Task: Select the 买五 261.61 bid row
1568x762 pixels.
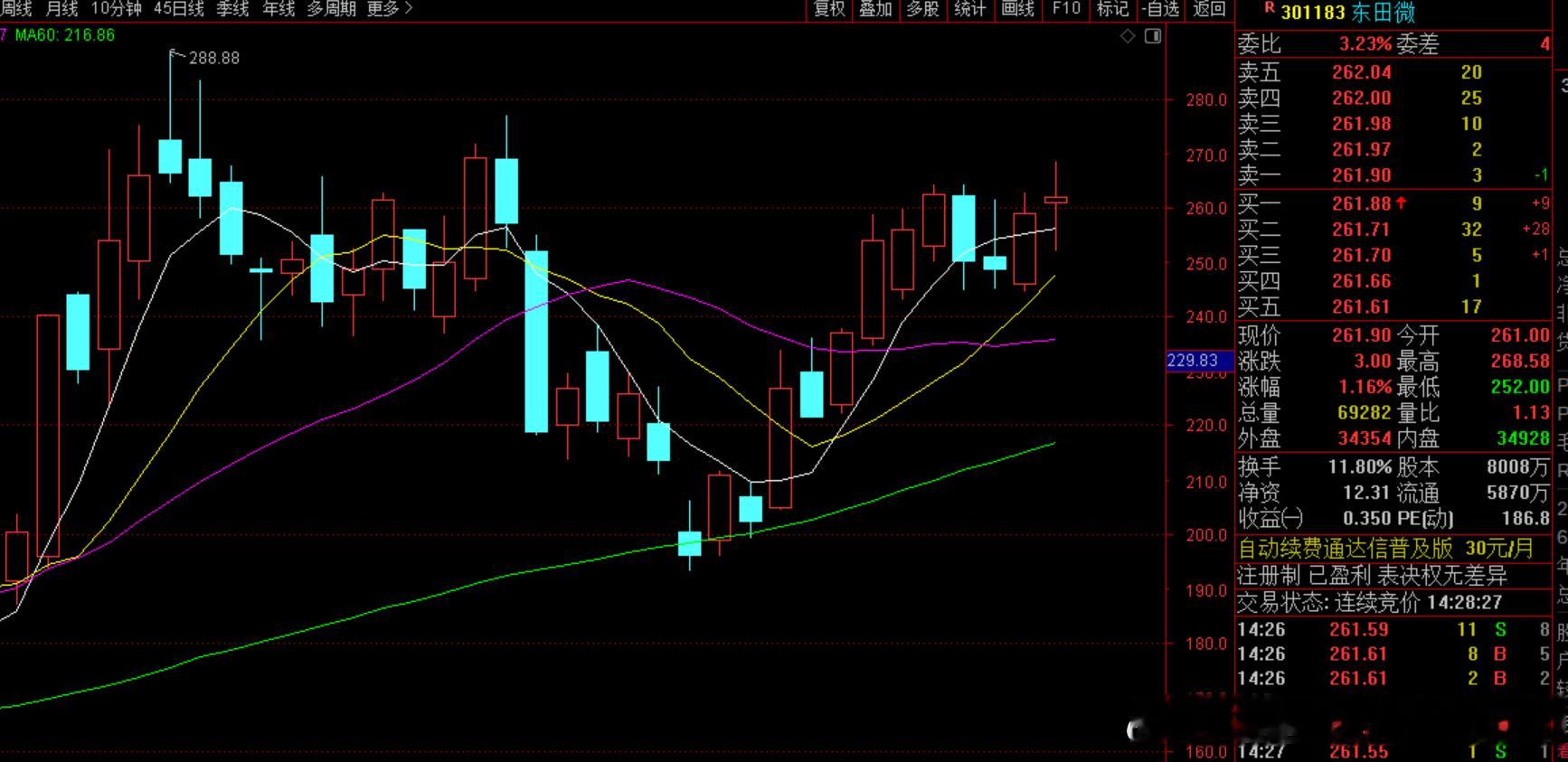Action: pos(1393,306)
